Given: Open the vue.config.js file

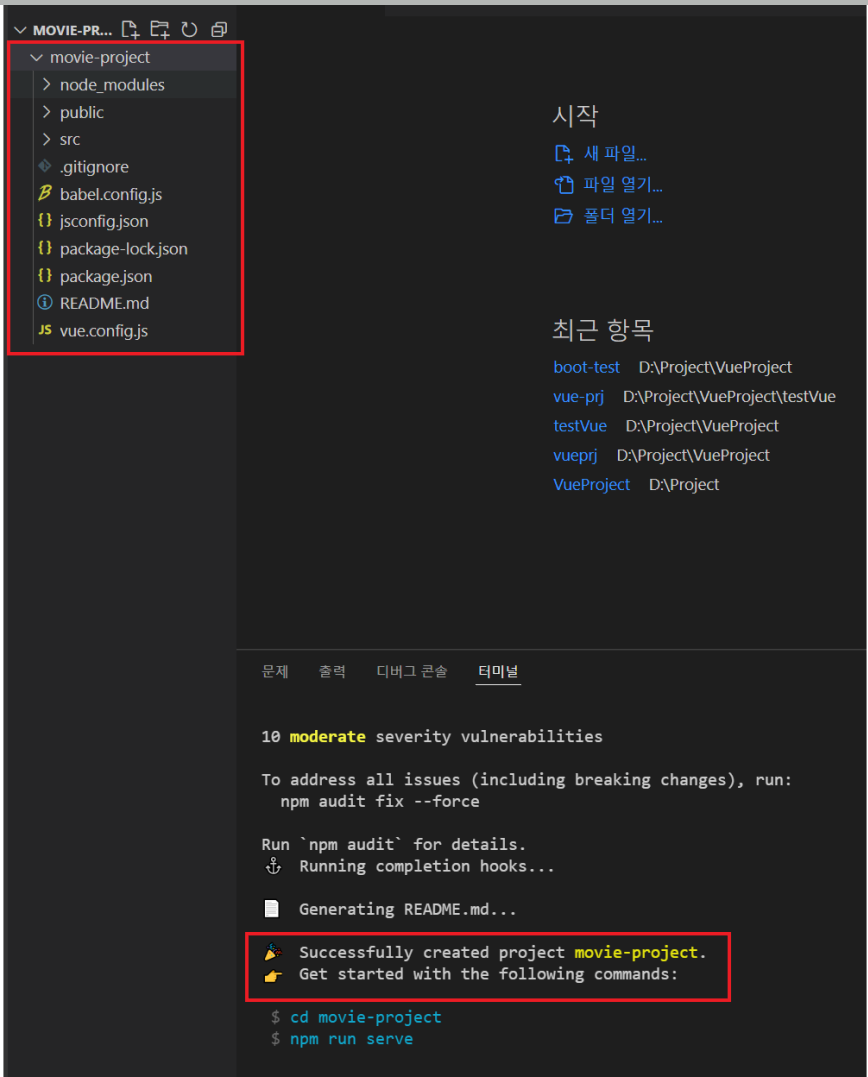Looking at the screenshot, I should [x=104, y=331].
